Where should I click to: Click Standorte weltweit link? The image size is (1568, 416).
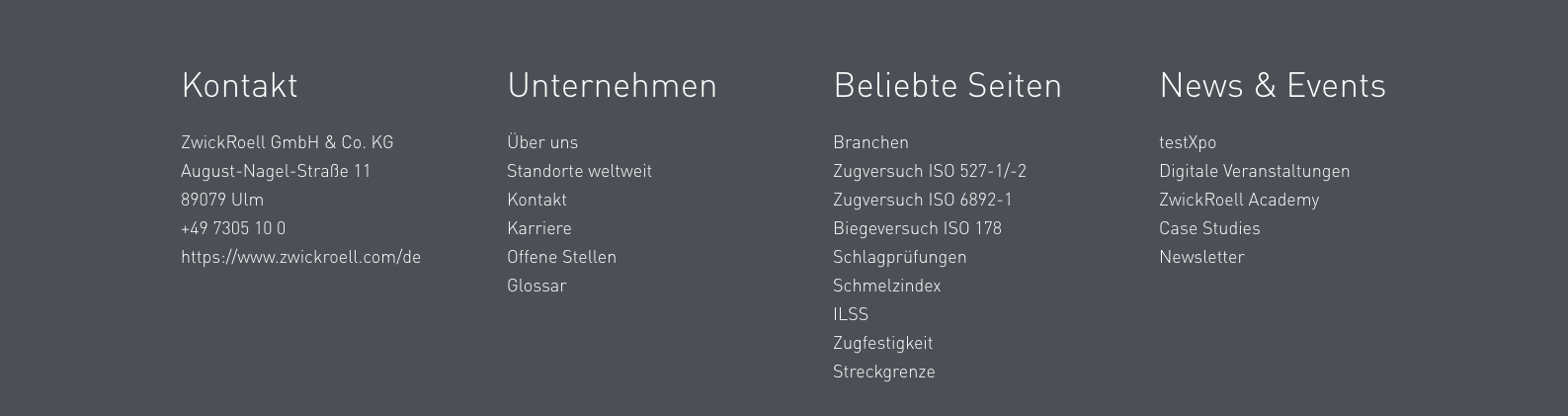(579, 171)
